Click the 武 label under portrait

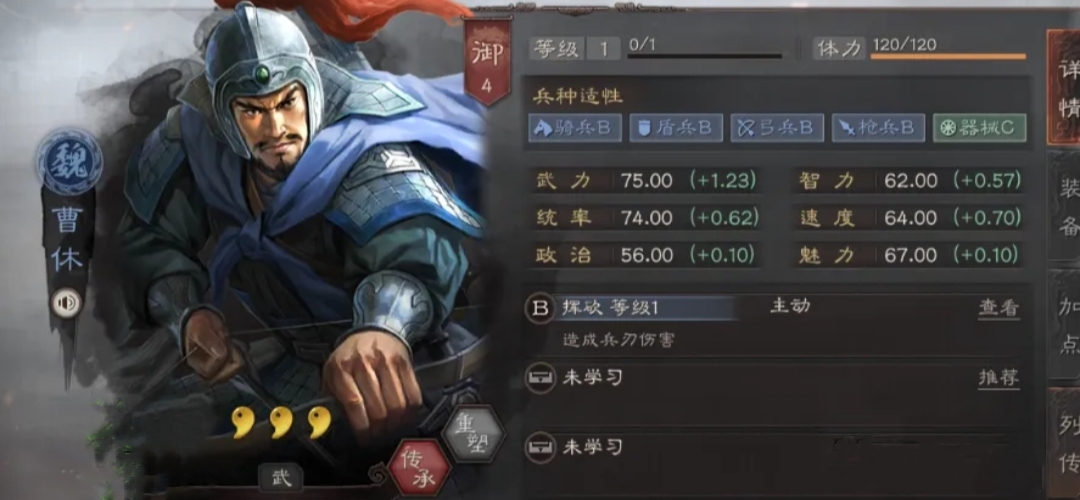coord(281,477)
